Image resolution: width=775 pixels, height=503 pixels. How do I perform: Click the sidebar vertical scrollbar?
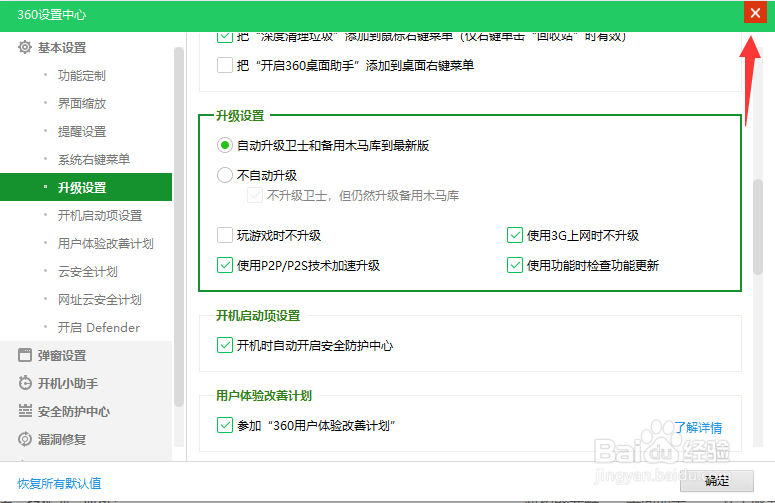179,227
